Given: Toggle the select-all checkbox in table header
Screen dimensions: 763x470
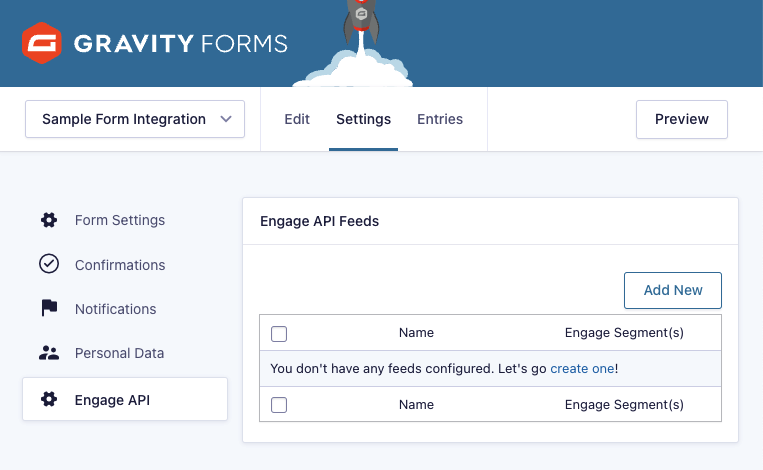Looking at the screenshot, I should 279,334.
